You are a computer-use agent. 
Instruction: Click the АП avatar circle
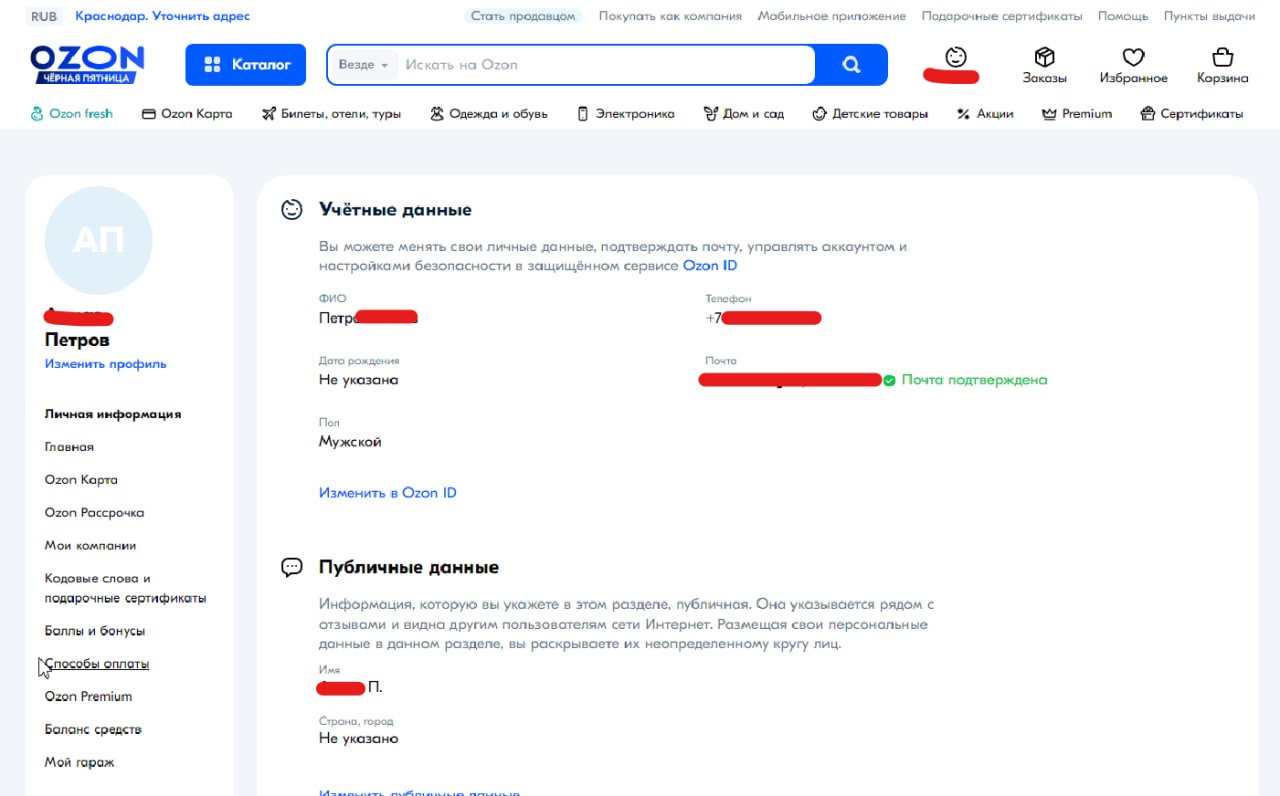click(99, 240)
